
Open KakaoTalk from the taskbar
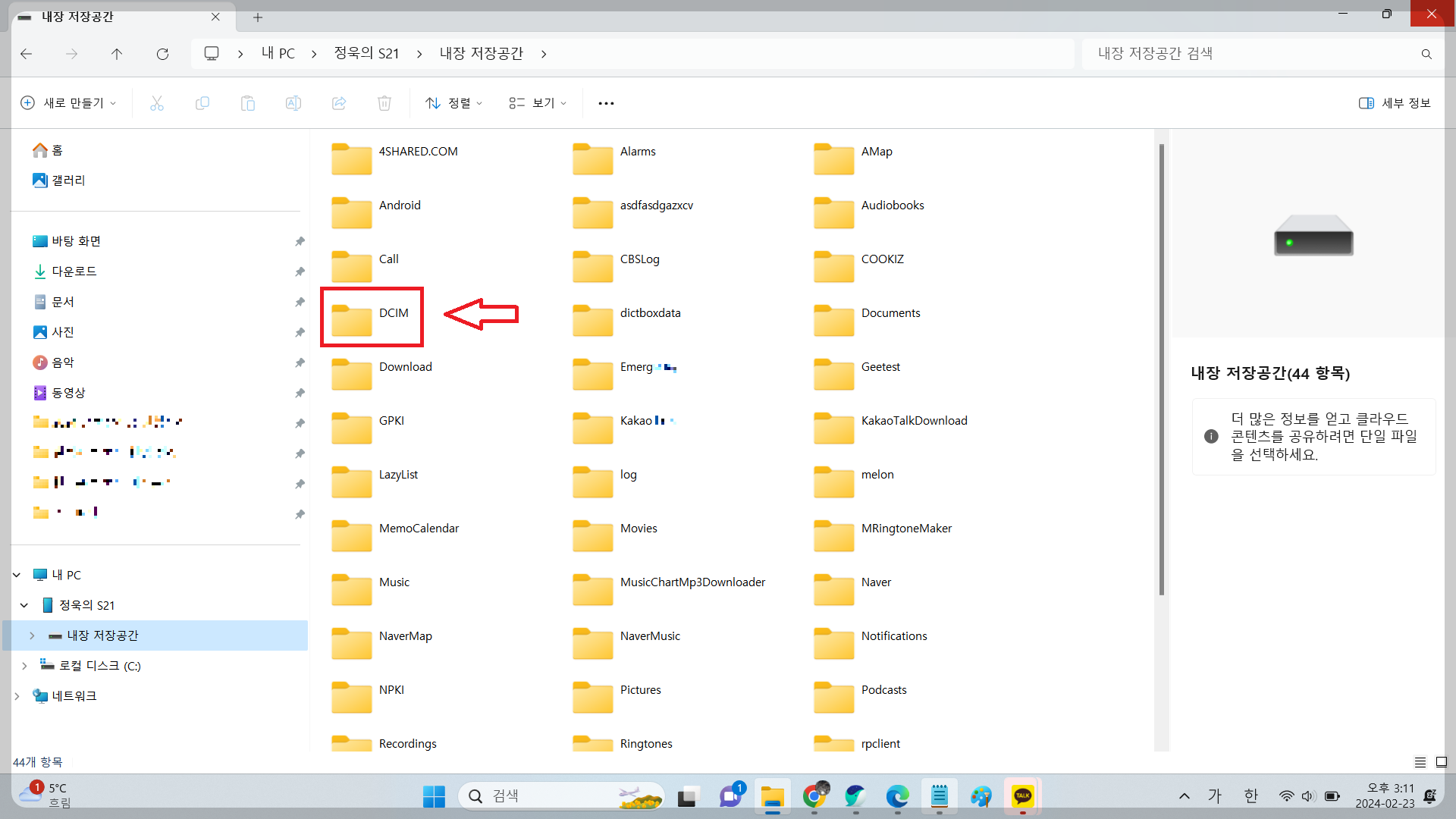1022,795
